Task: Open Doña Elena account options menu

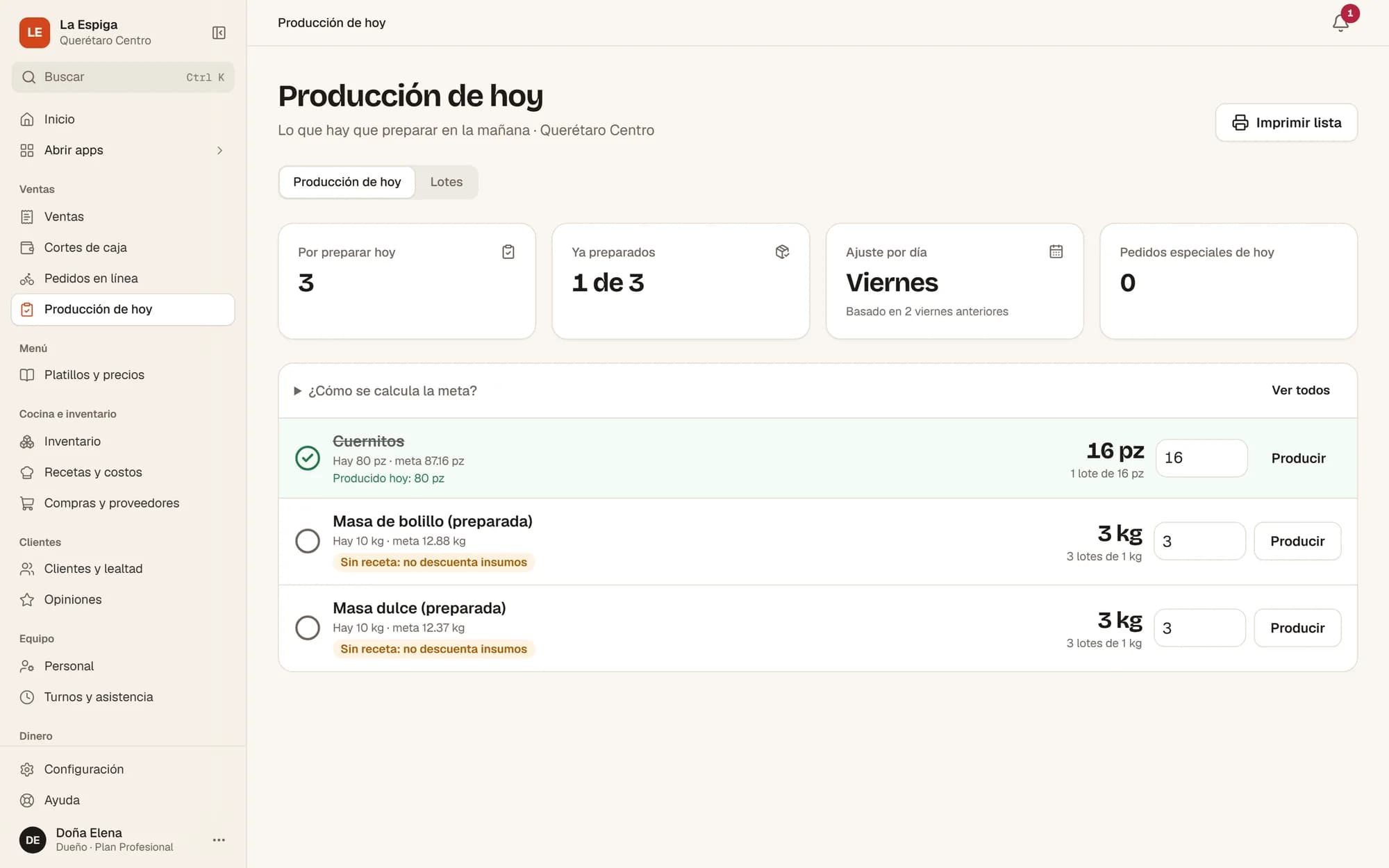Action: click(219, 840)
